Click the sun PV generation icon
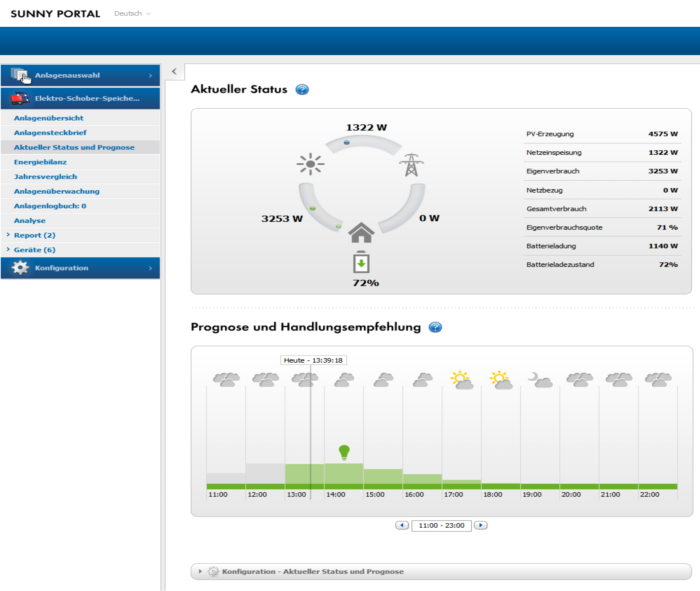Screen dimensions: 700x591 310,165
